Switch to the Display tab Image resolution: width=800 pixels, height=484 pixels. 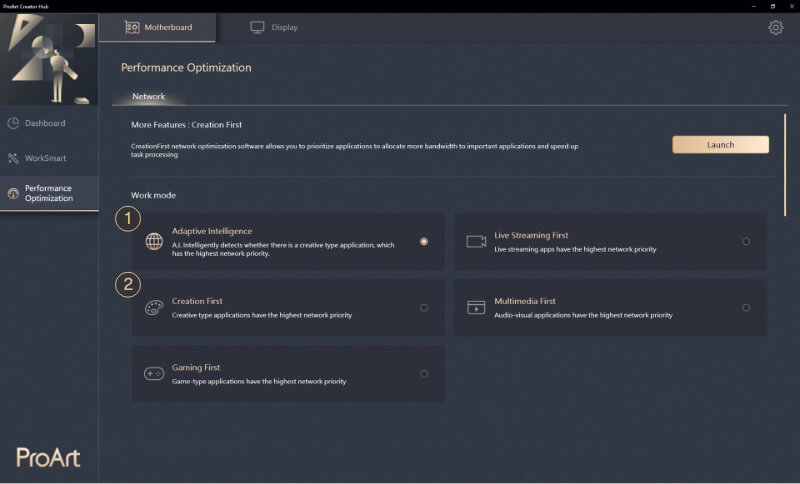point(274,27)
